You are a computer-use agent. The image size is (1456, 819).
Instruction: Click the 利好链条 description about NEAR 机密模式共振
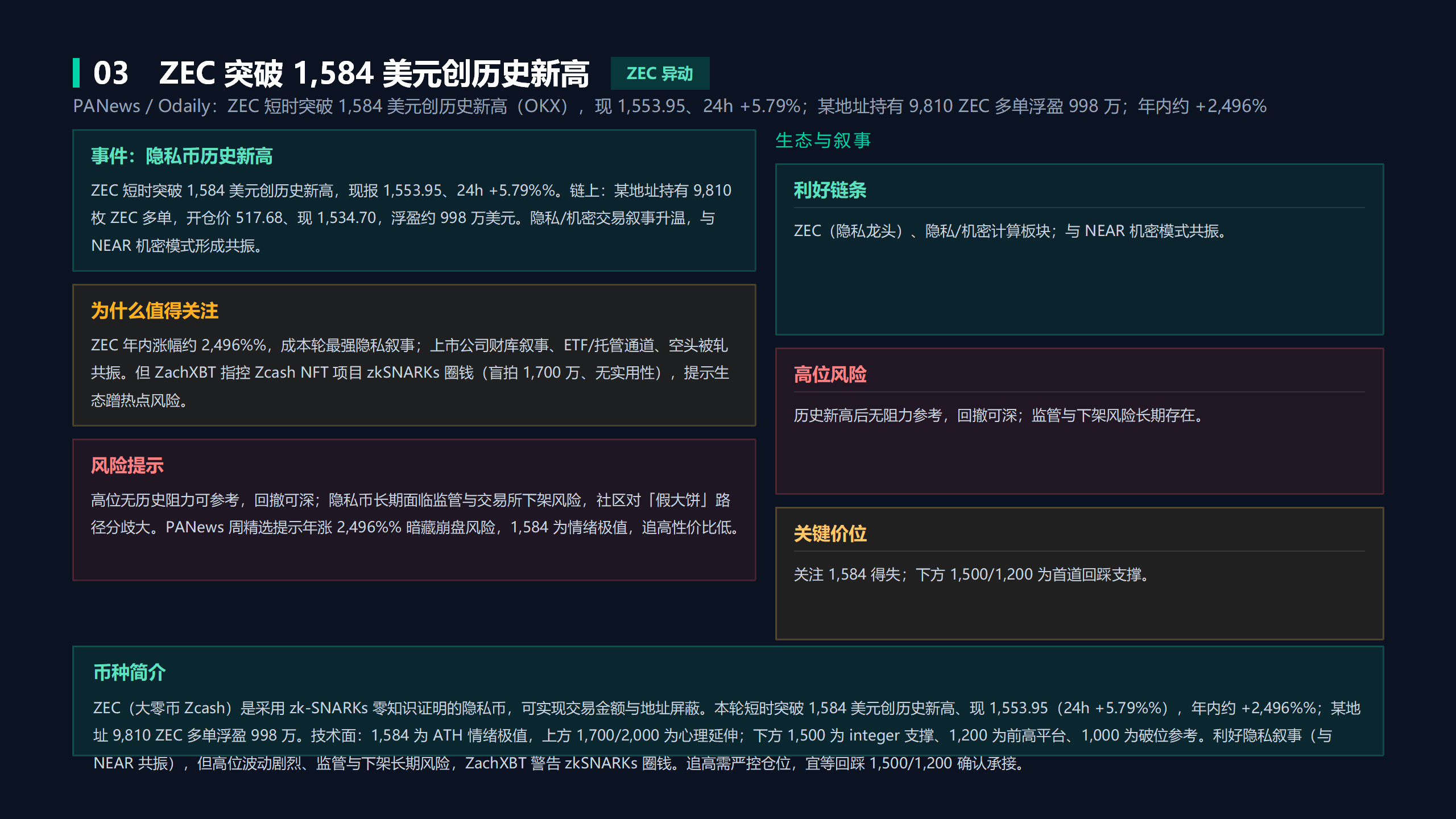point(1011,231)
